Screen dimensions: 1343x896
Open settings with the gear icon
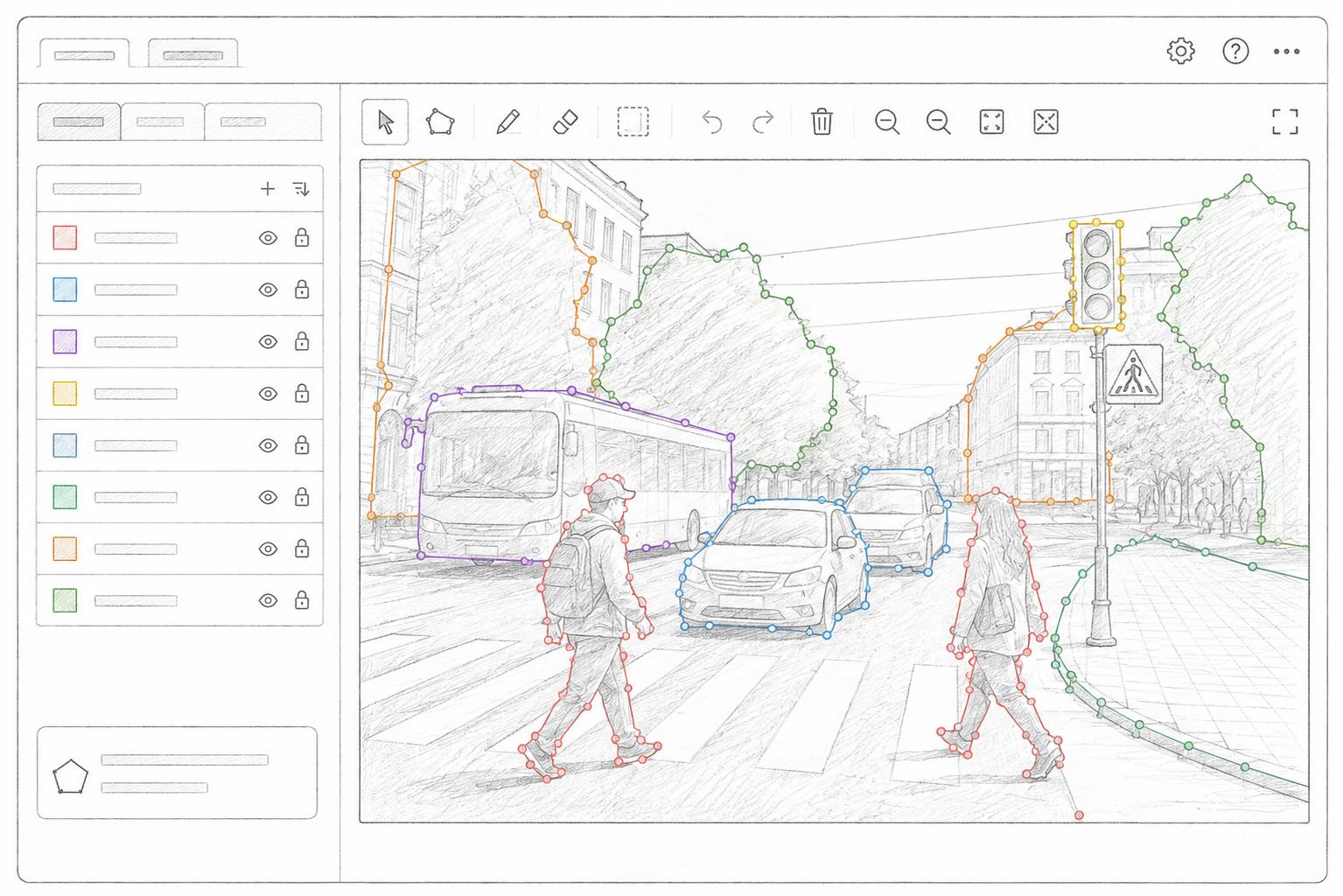1181,51
